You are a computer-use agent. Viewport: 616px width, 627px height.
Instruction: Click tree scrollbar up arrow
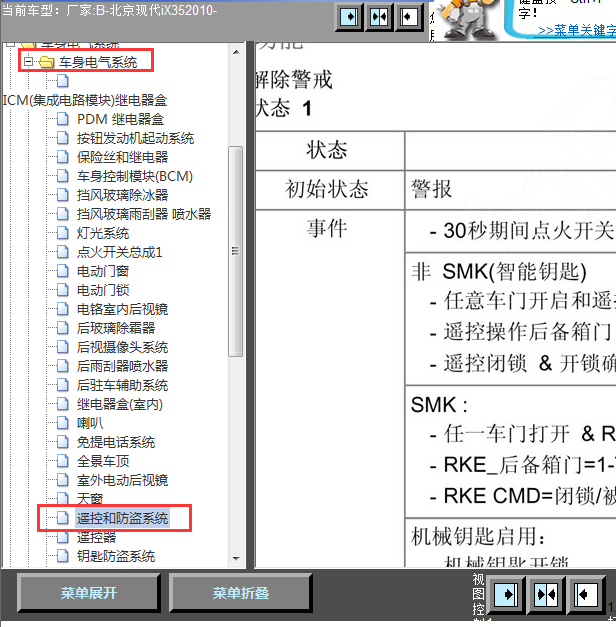coord(236,52)
